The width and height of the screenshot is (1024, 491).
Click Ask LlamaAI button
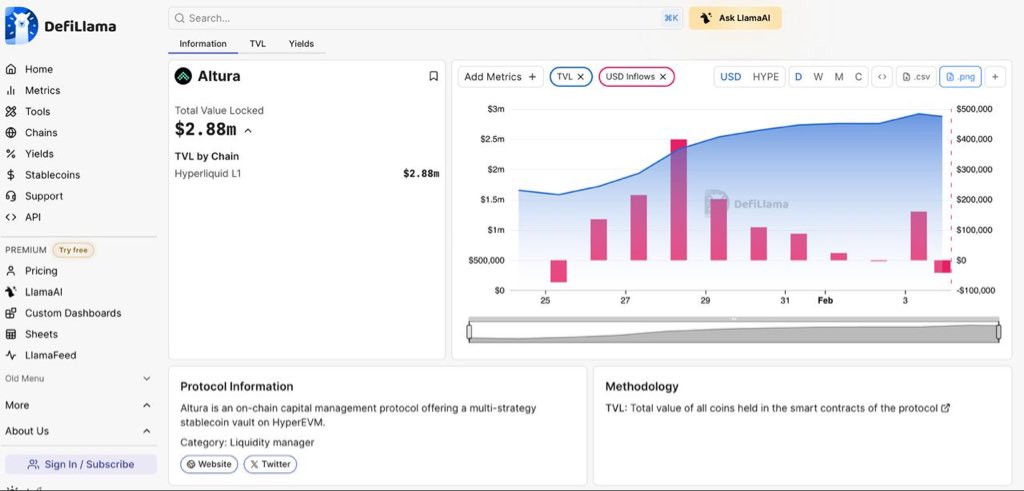735,18
